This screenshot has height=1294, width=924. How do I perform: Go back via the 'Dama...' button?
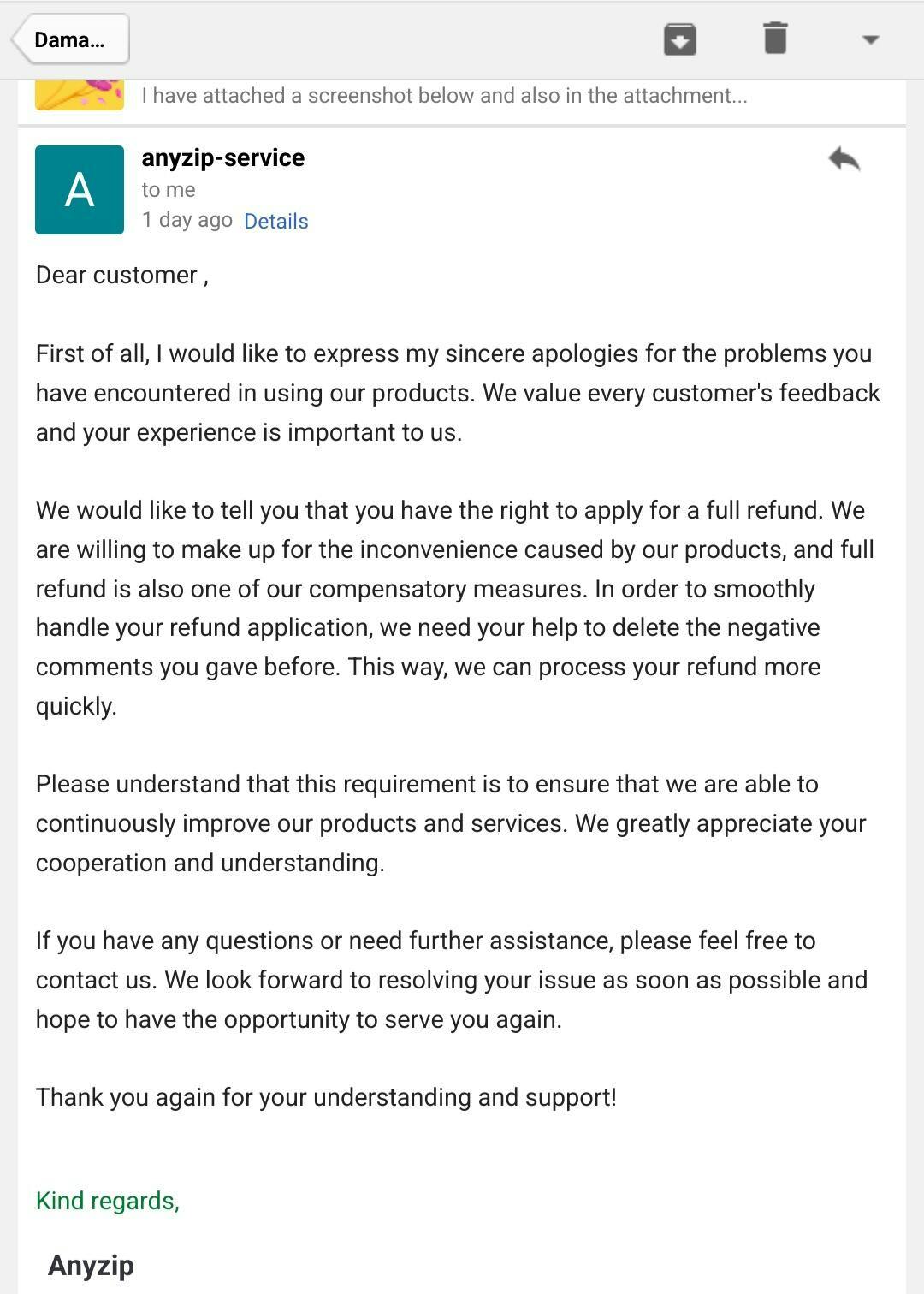coord(71,39)
